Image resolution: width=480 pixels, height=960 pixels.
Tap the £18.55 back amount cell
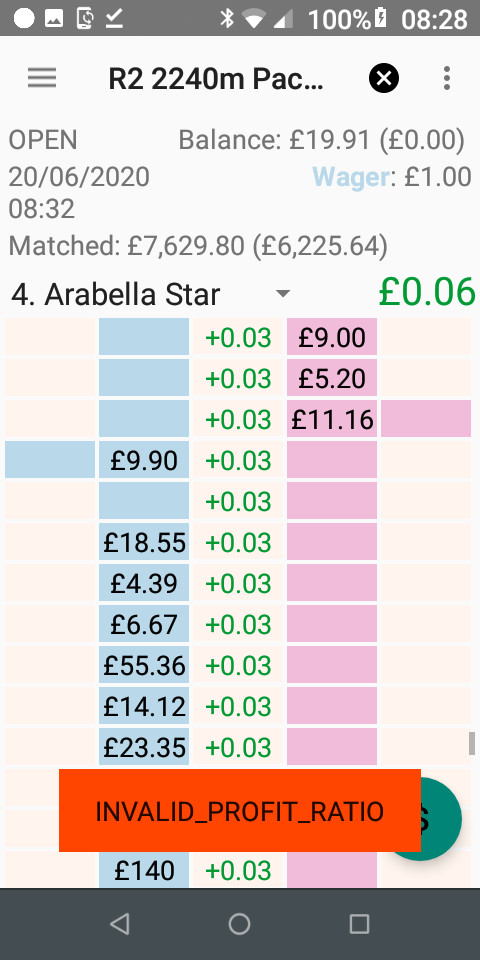tap(144, 542)
